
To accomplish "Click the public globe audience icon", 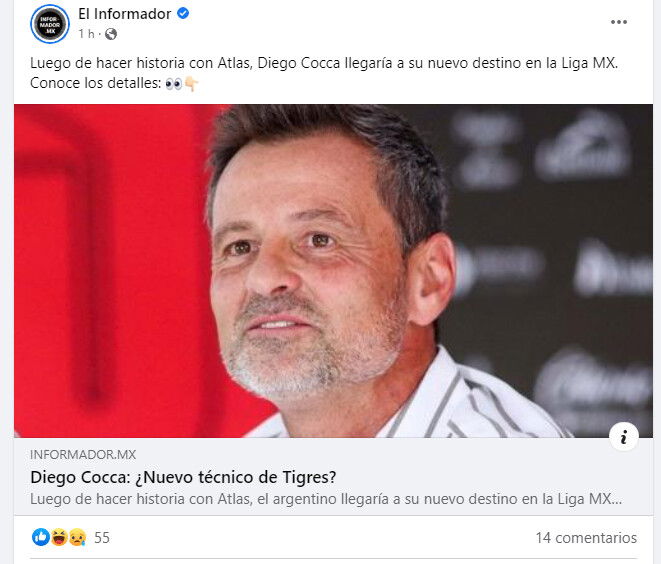I will click(x=111, y=34).
